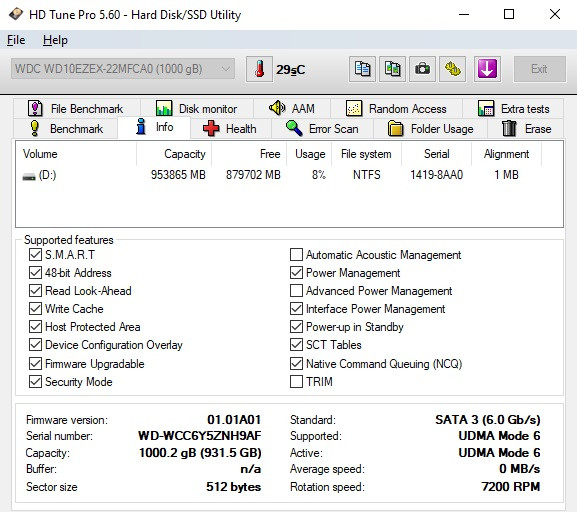The height and width of the screenshot is (512, 577).
Task: Switch to the Benchmark tab
Action: 66,129
